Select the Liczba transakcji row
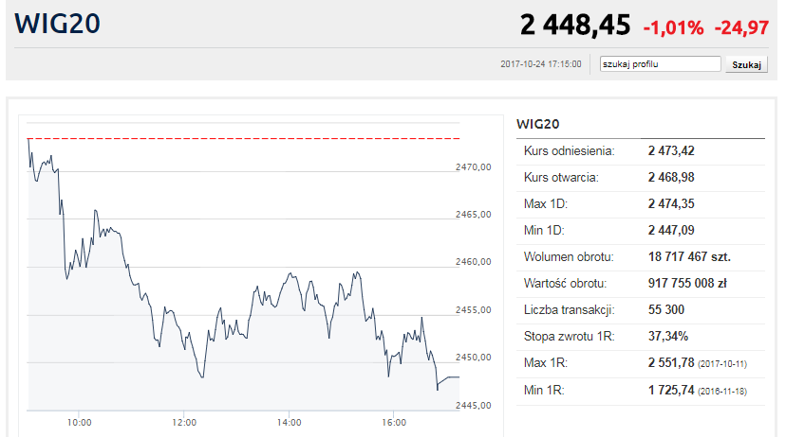The width and height of the screenshot is (786, 437). 640,310
